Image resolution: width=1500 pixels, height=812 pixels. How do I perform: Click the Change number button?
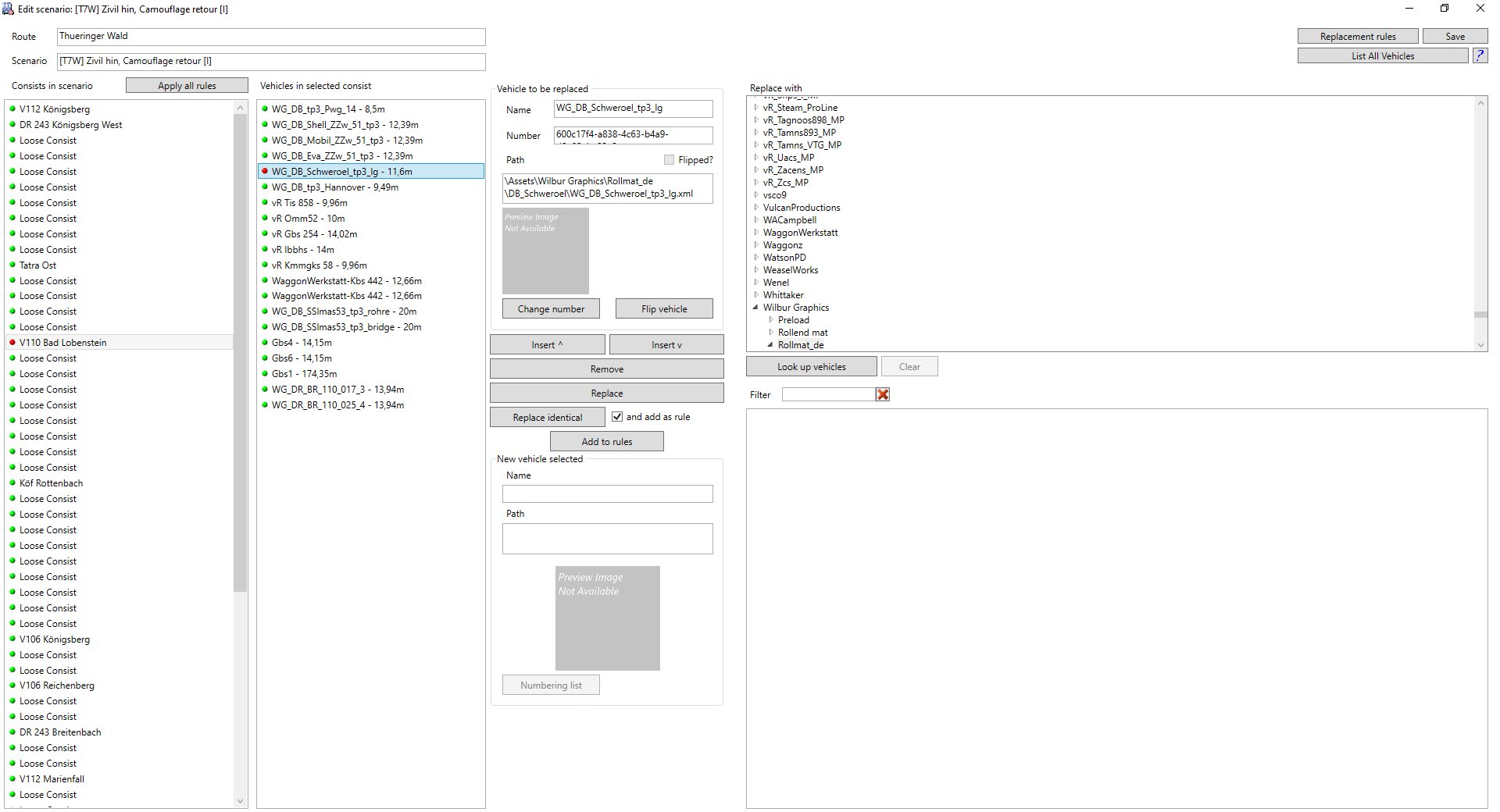(x=551, y=309)
